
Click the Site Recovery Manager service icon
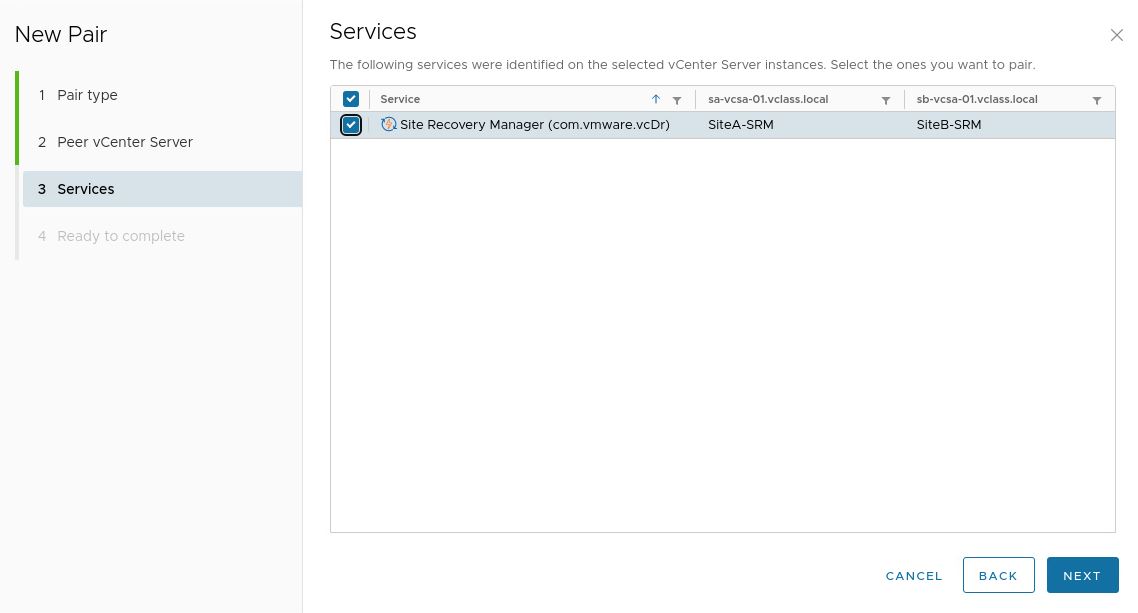(x=388, y=124)
